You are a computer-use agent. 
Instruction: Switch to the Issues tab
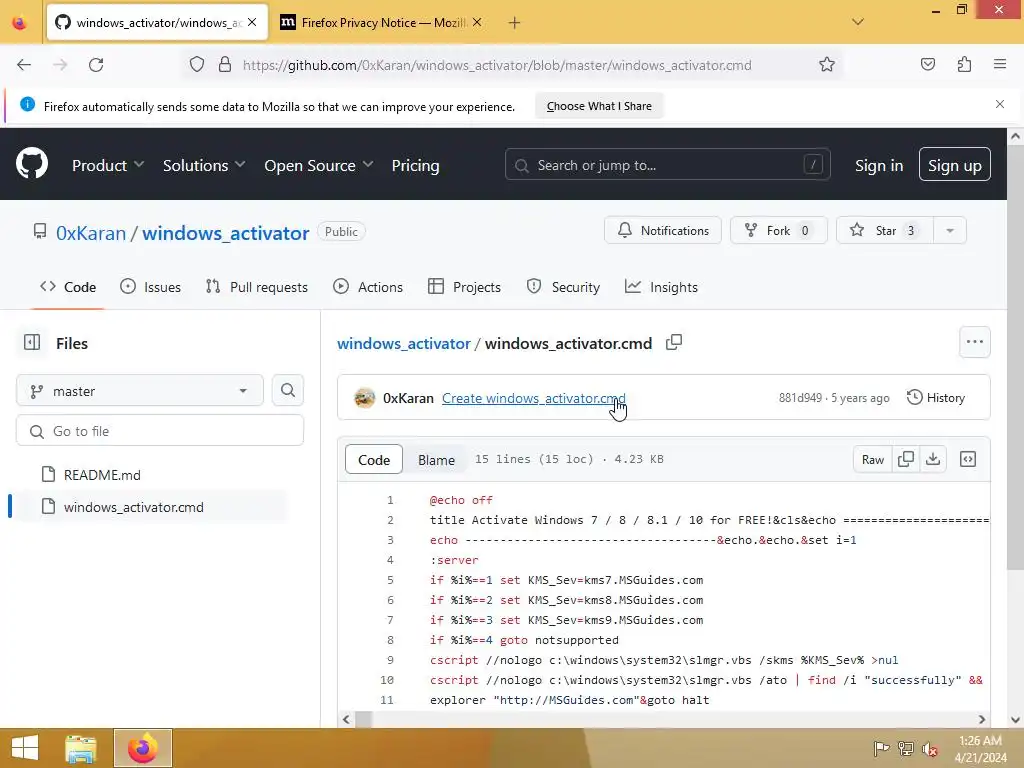[x=150, y=287]
